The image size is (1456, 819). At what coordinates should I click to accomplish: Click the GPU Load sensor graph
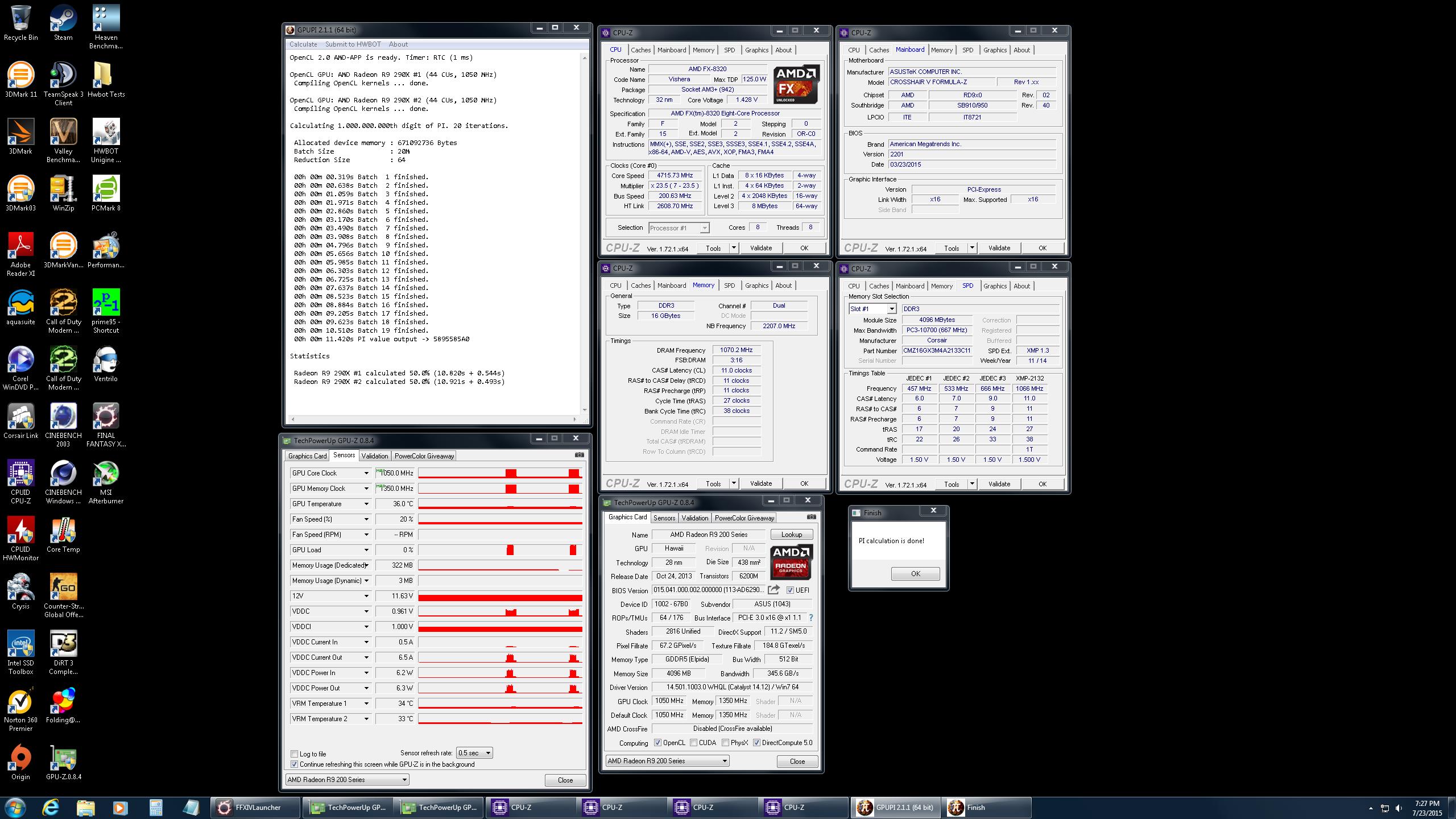(500, 550)
